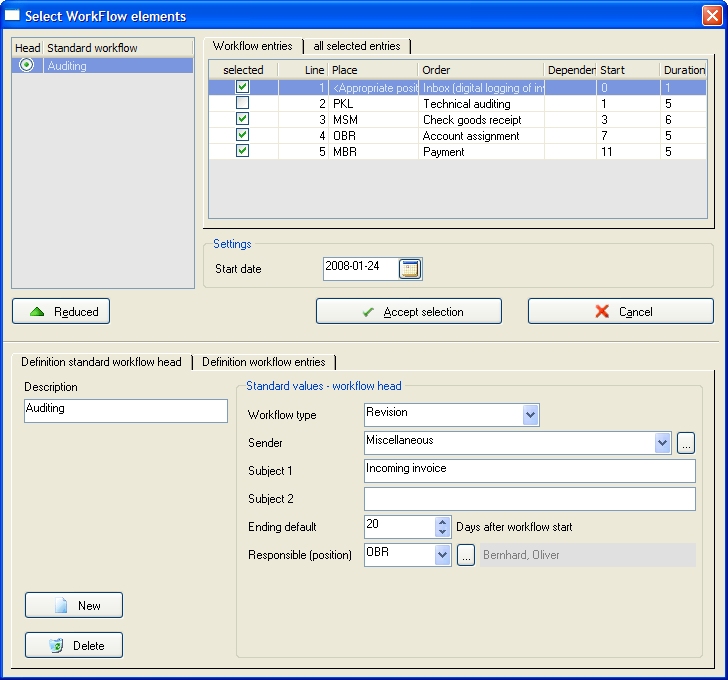Click the selected column header
This screenshot has width=728, height=680.
coord(243,70)
